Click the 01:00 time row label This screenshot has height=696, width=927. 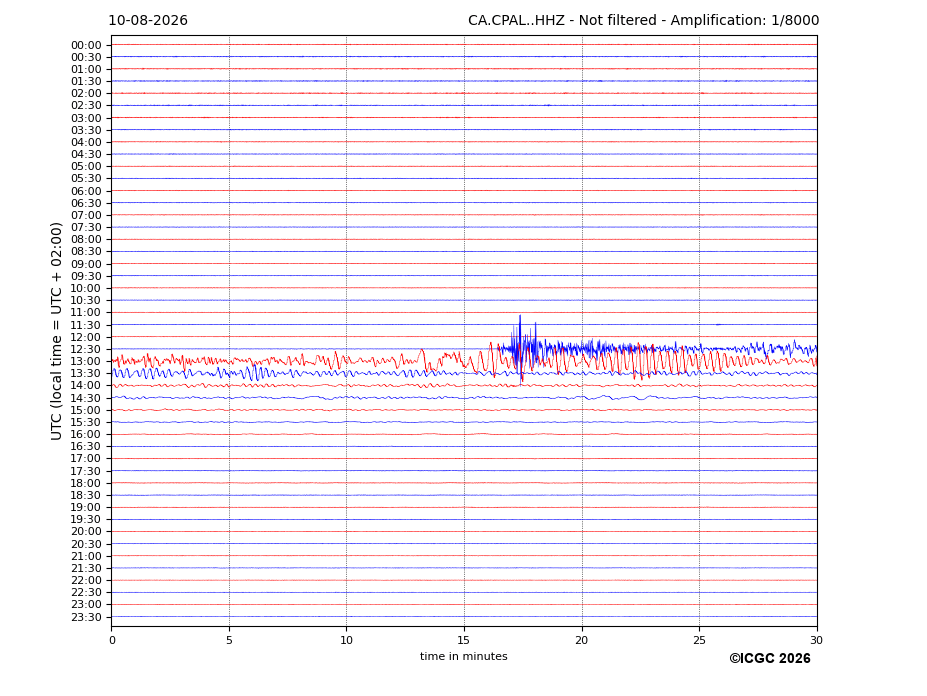click(x=86, y=70)
